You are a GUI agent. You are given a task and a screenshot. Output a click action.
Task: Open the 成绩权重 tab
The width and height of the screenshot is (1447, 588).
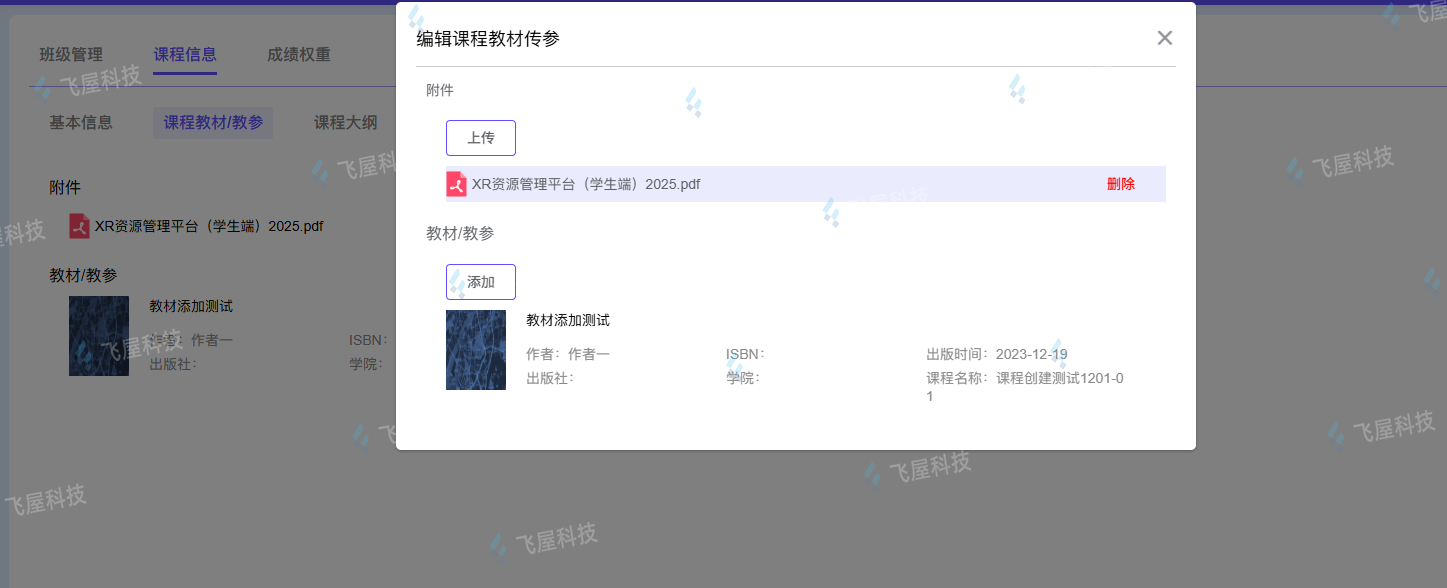pos(299,55)
